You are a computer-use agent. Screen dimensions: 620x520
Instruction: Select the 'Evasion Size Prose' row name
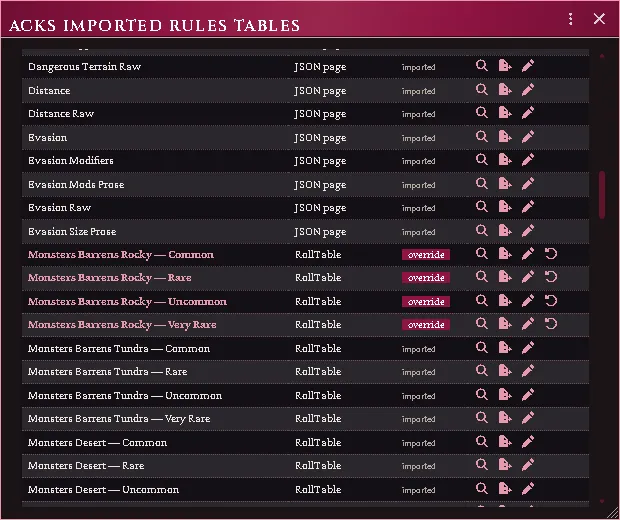pos(72,231)
